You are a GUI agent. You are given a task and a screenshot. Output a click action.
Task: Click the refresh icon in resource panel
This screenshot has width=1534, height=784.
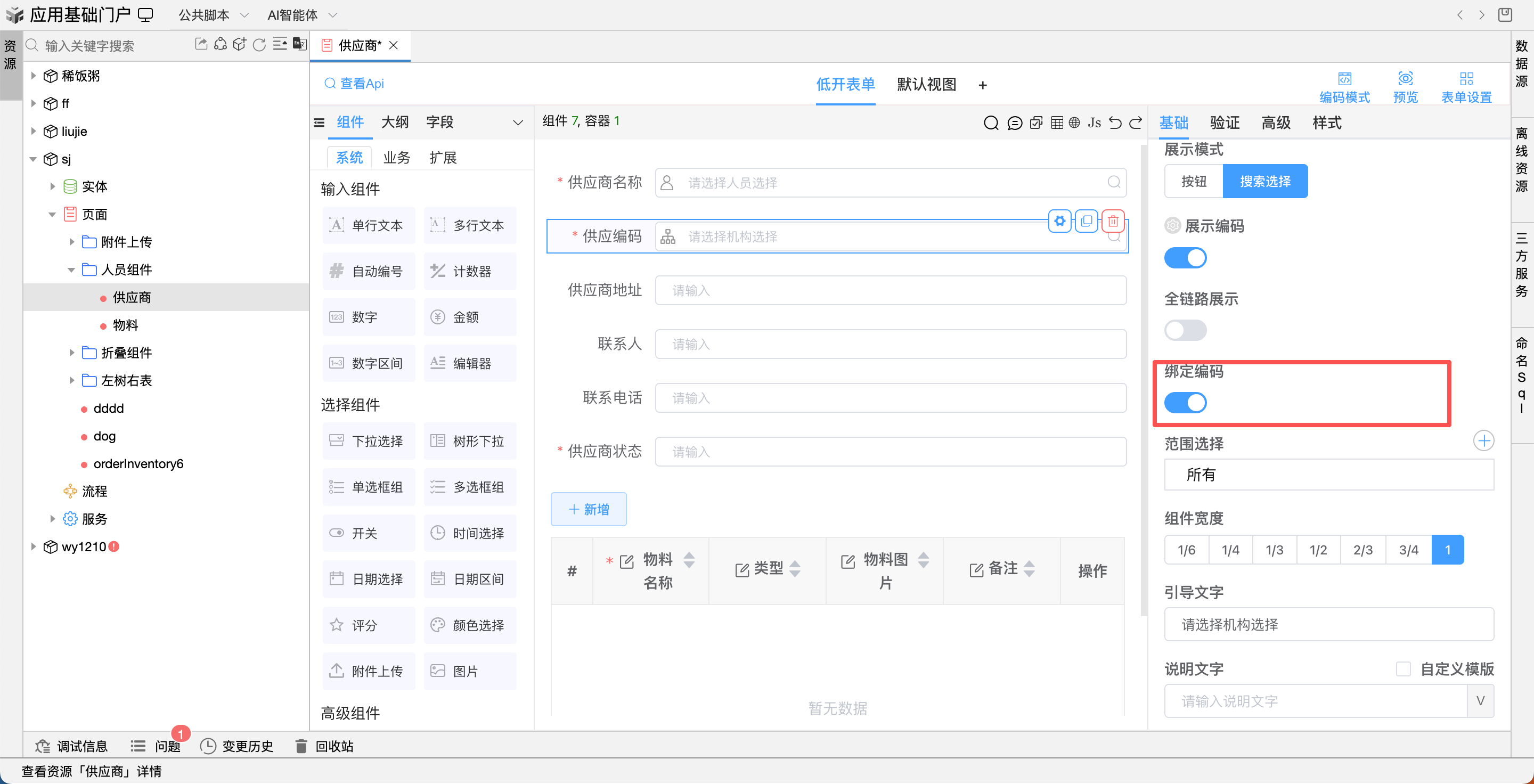pyautogui.click(x=259, y=45)
